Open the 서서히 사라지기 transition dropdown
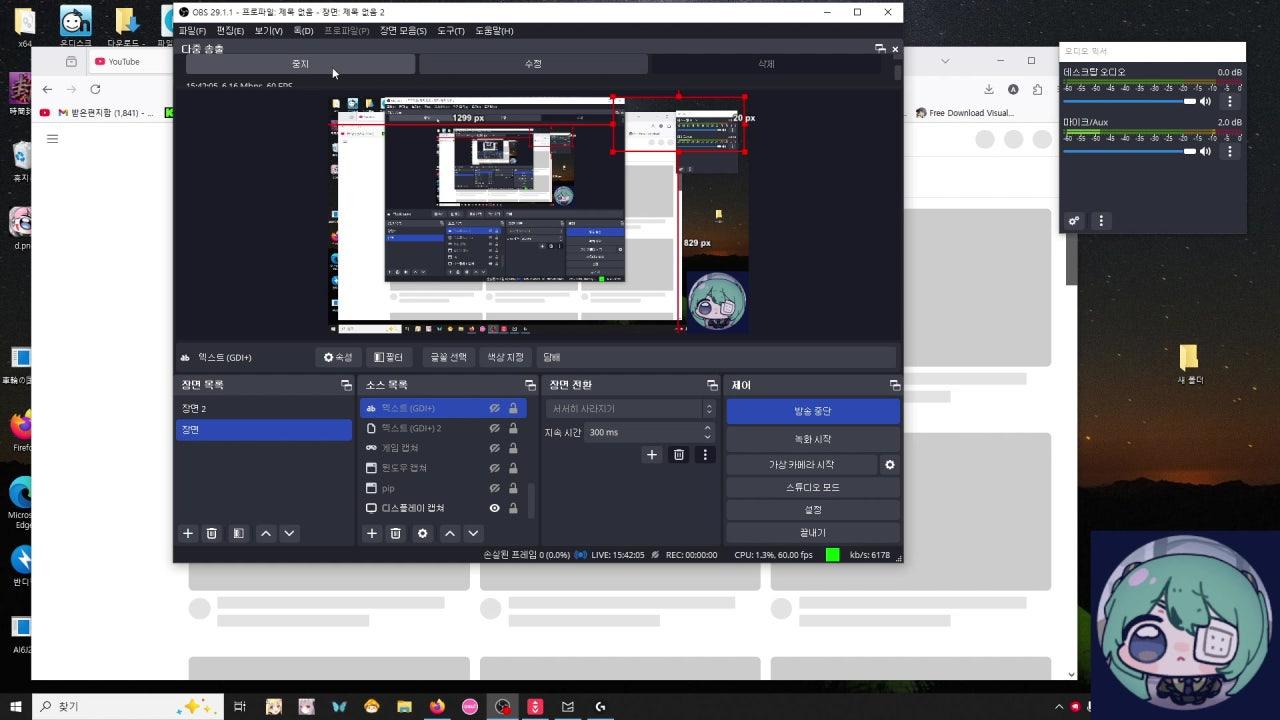This screenshot has height=720, width=1280. tap(629, 409)
